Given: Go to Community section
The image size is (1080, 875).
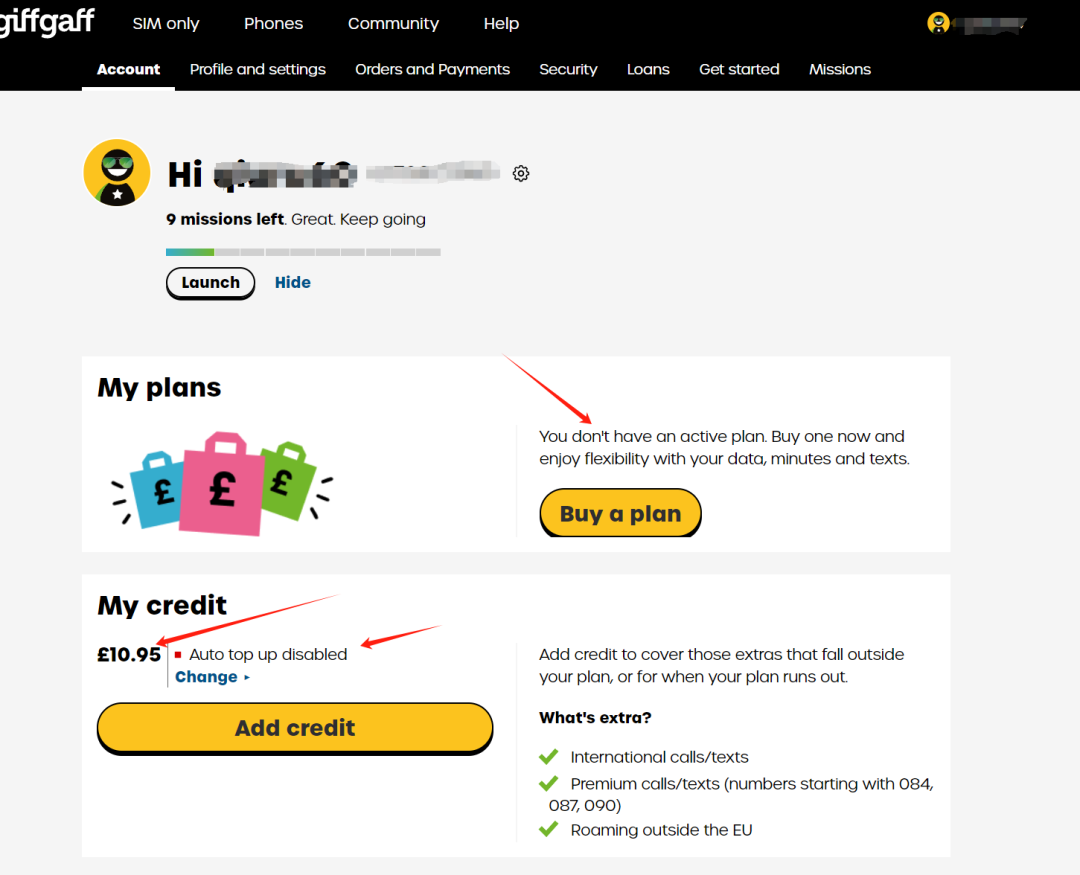Looking at the screenshot, I should [x=393, y=23].
